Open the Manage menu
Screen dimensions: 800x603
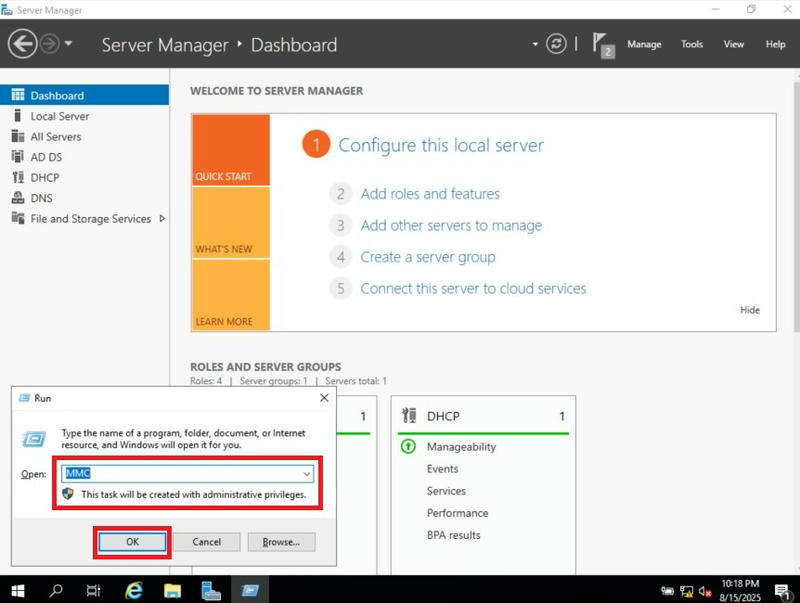[644, 44]
